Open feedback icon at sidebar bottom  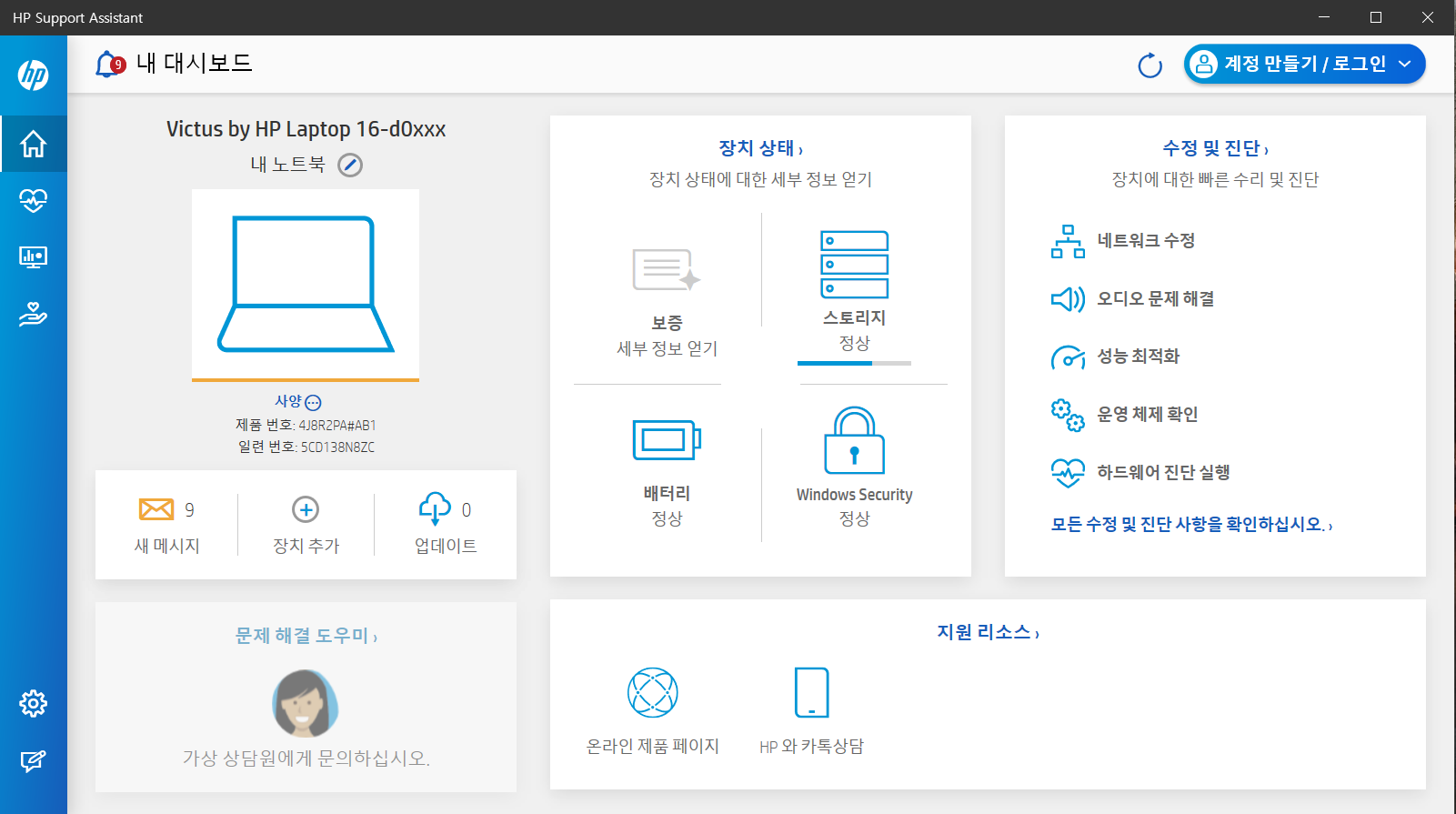coord(34,760)
